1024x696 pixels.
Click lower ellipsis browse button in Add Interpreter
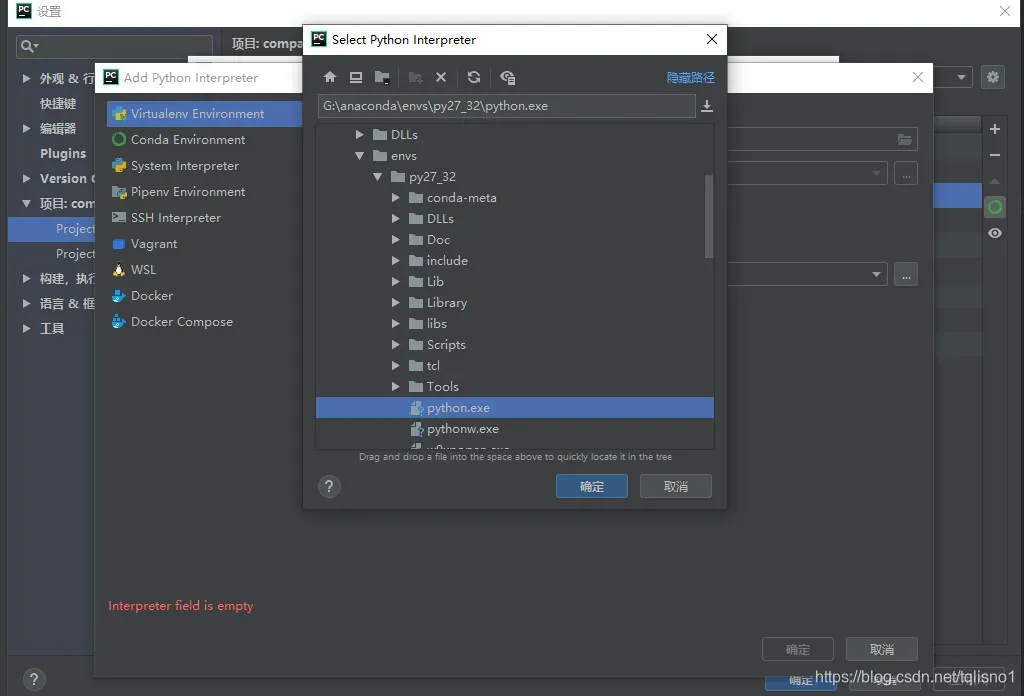point(906,275)
